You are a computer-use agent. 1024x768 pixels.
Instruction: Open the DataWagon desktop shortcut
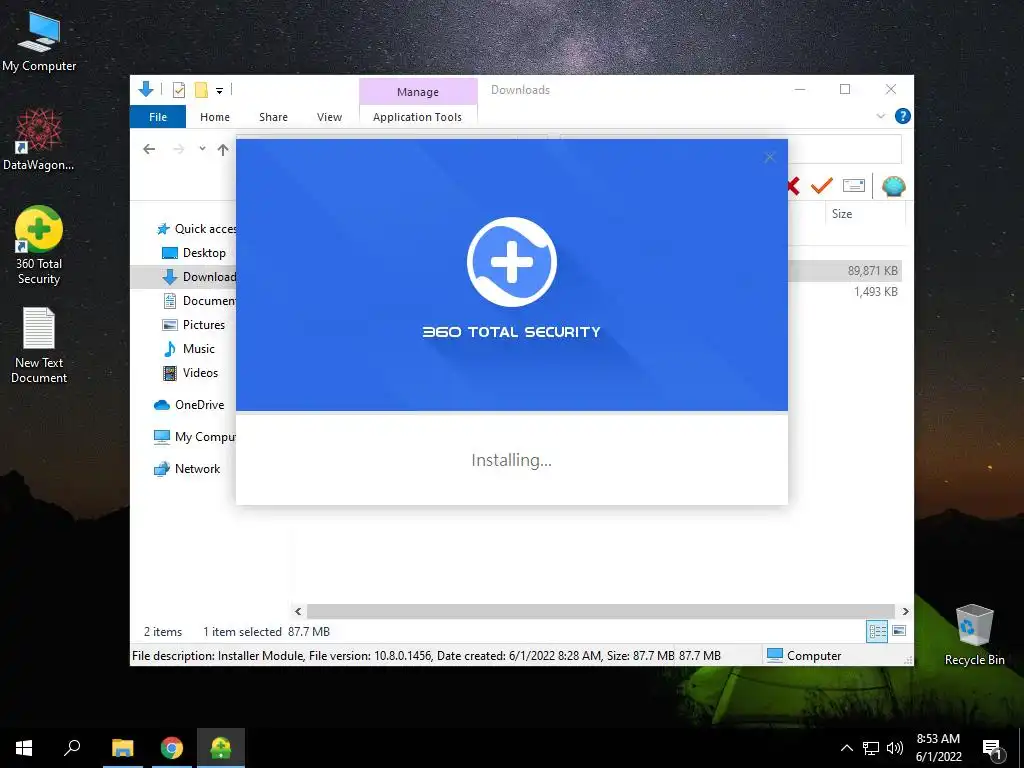click(39, 139)
